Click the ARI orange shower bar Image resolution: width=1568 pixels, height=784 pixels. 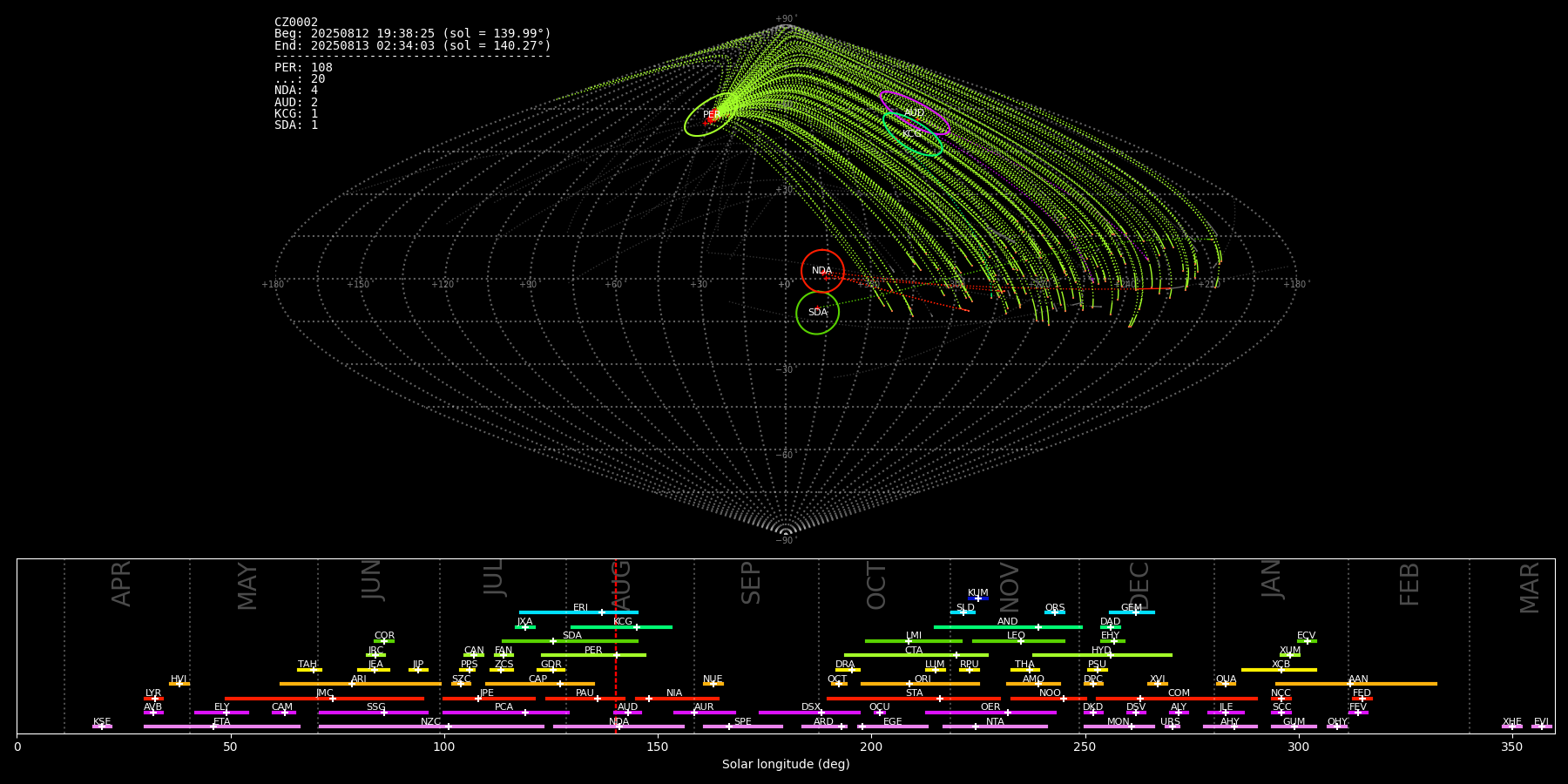point(361,684)
